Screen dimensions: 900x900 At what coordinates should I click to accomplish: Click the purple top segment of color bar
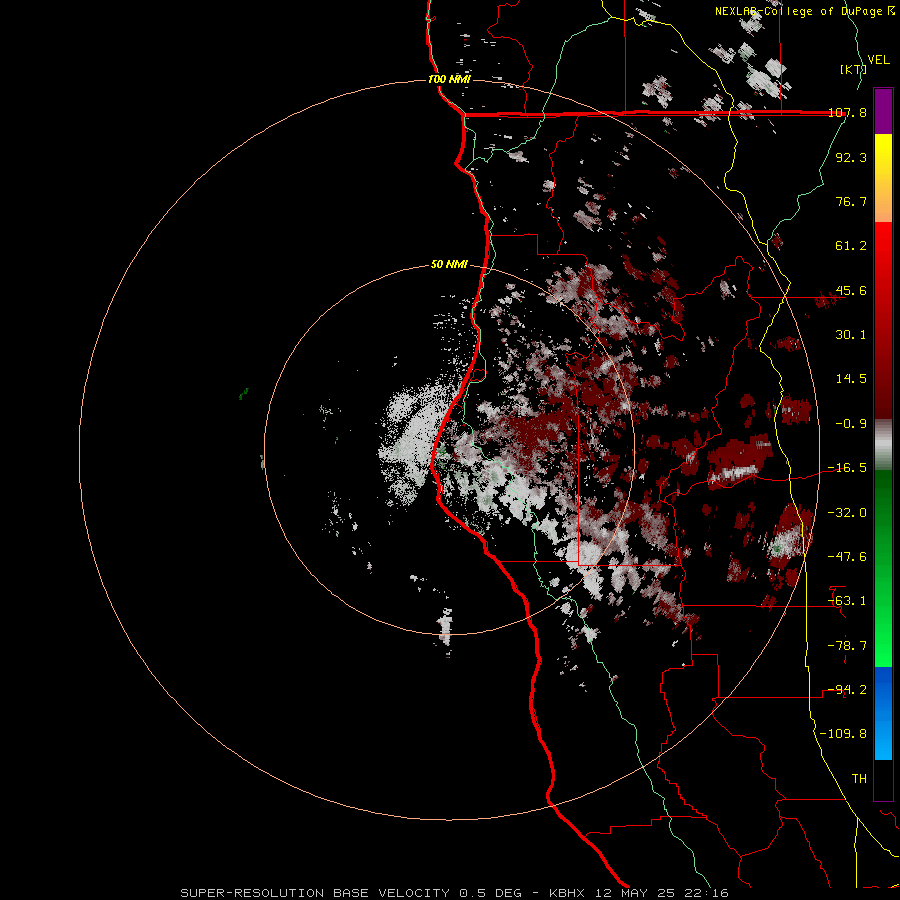click(x=883, y=111)
